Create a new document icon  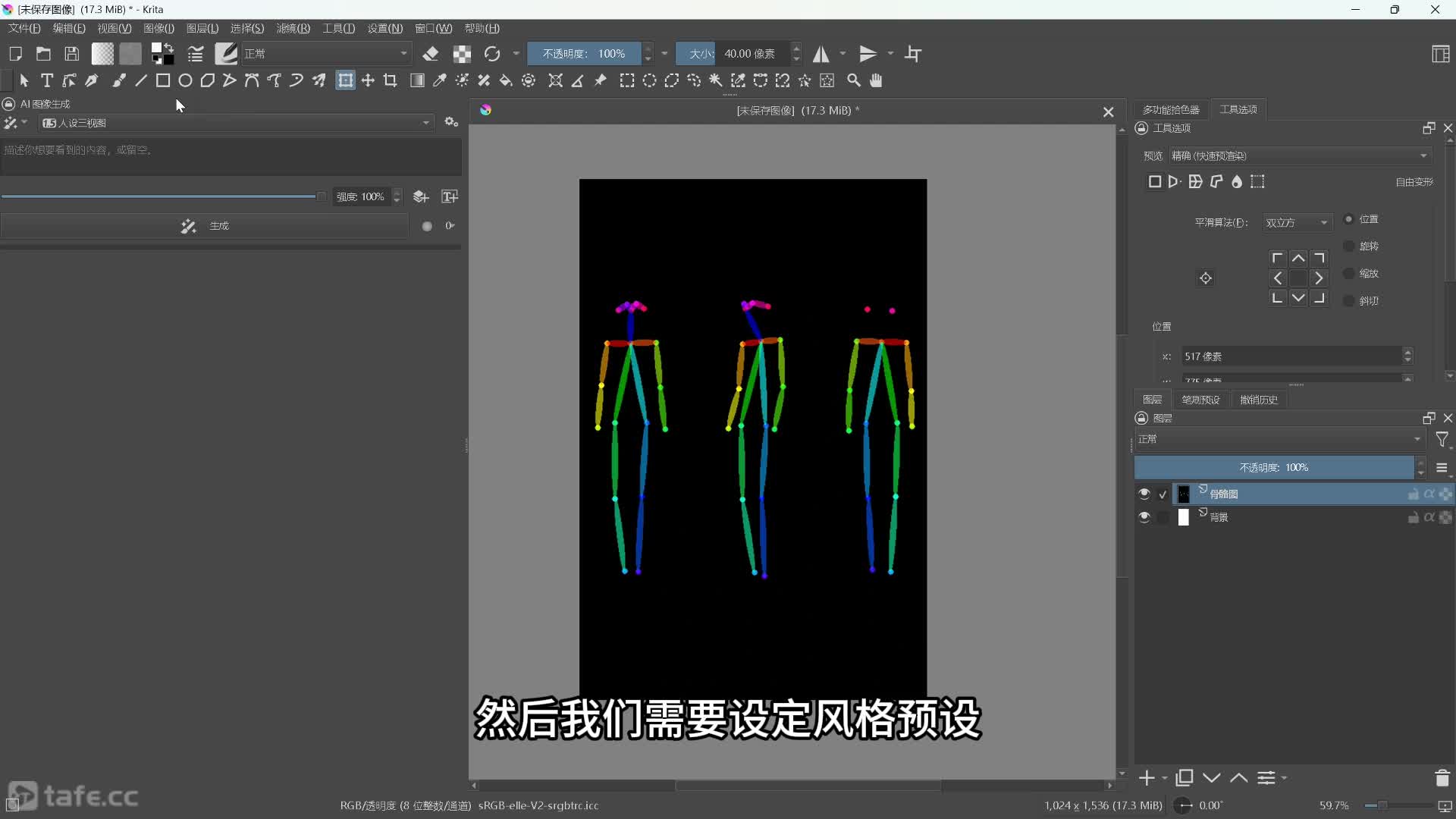tap(15, 54)
